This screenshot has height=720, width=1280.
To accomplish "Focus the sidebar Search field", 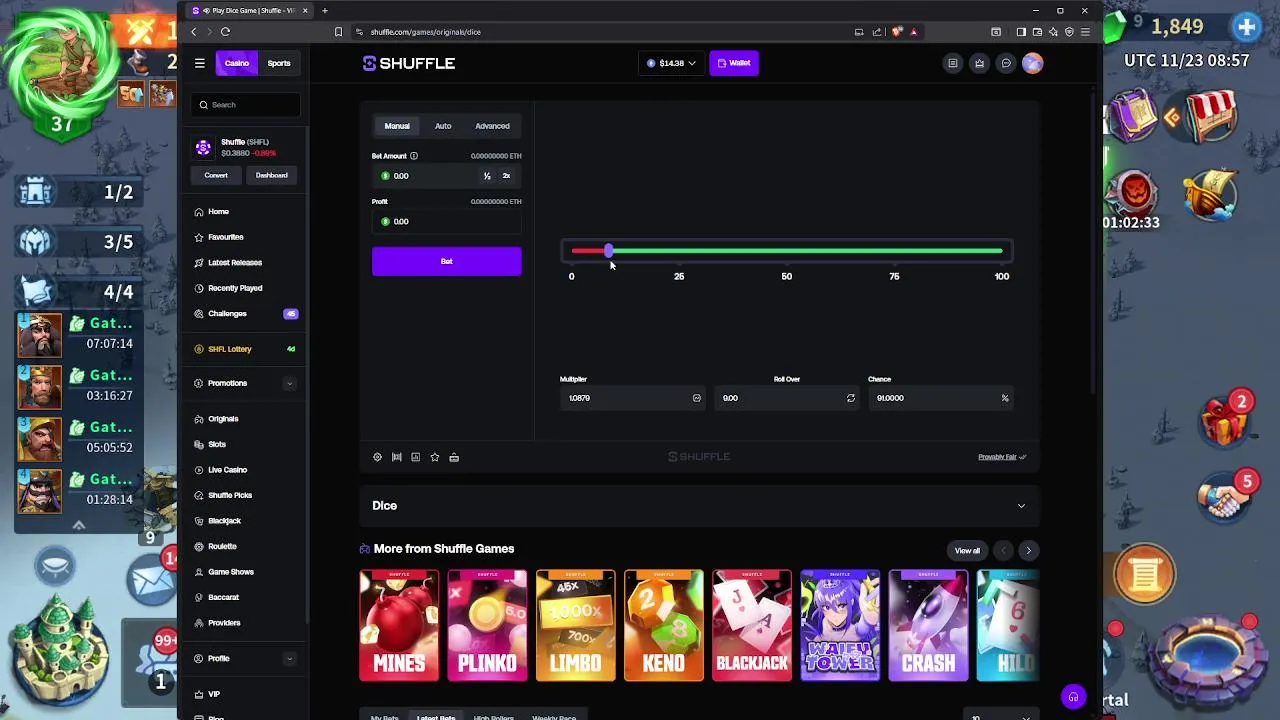I will (245, 105).
